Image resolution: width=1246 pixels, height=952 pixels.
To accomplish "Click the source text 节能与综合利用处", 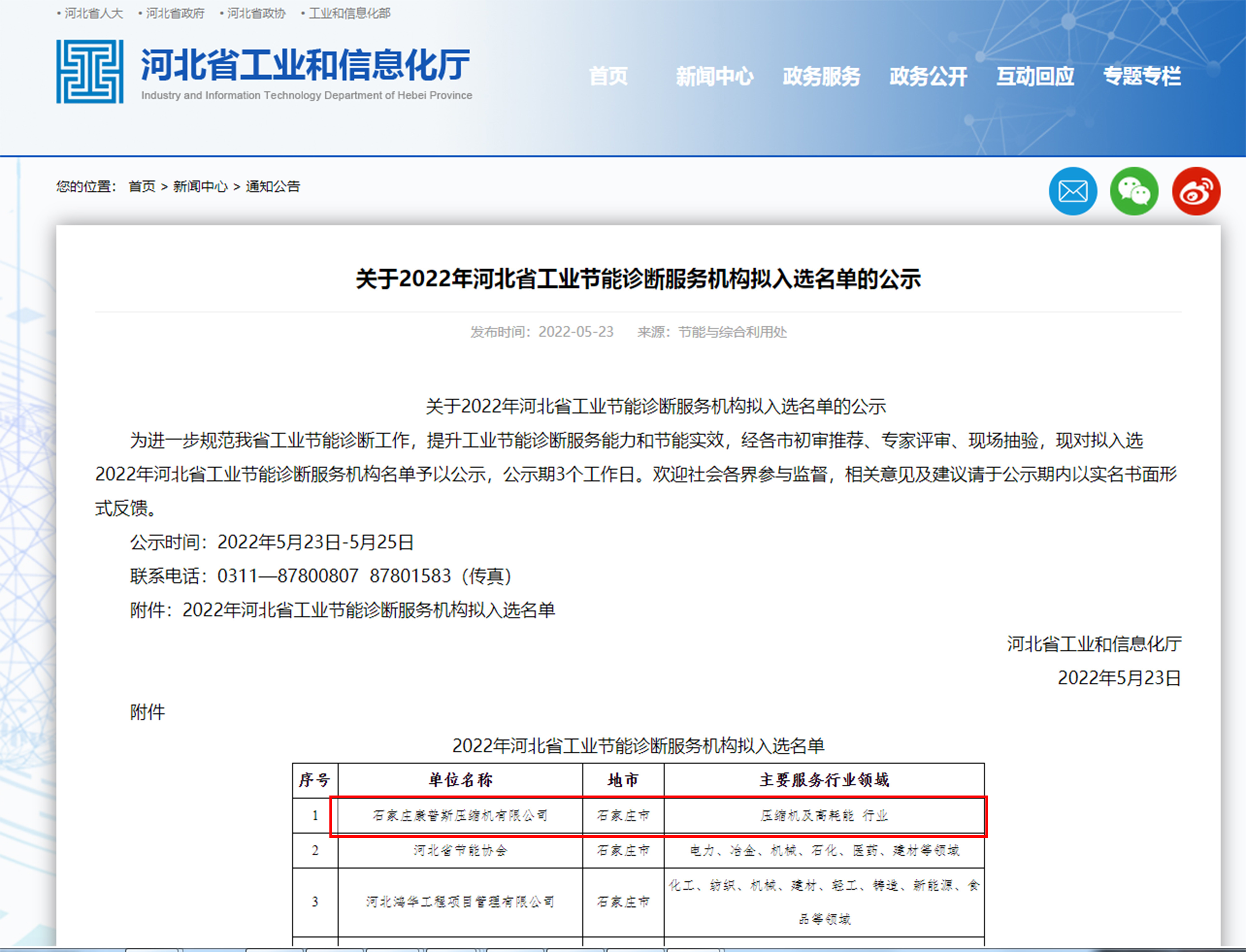I will click(x=733, y=332).
